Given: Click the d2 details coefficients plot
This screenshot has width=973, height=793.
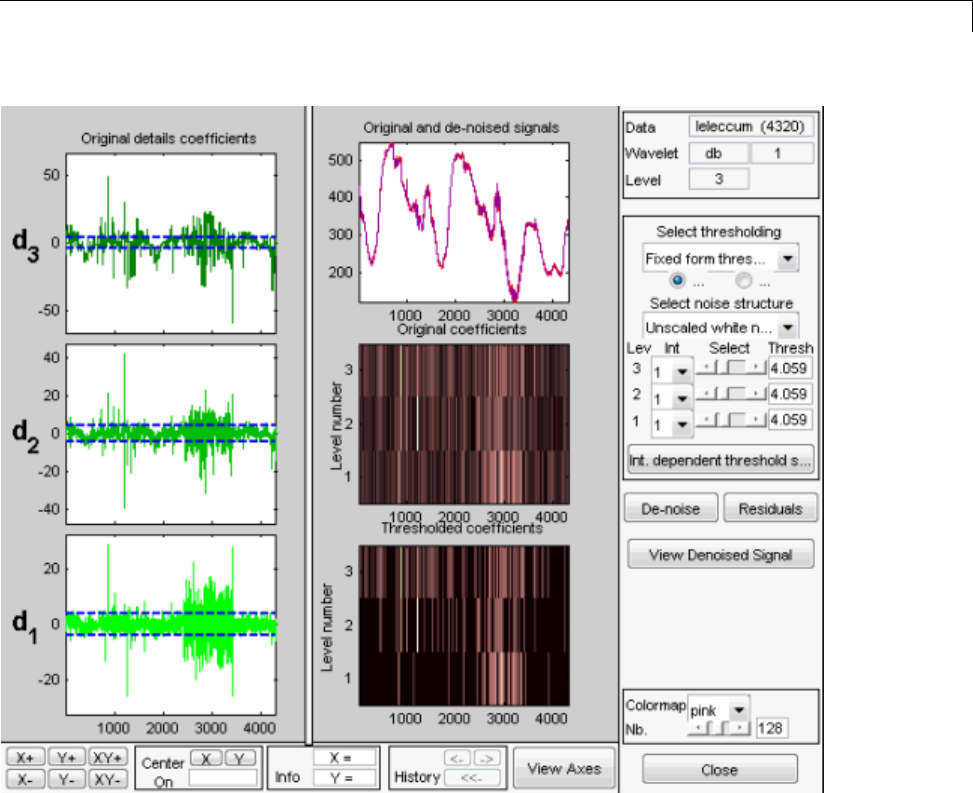Looking at the screenshot, I should (171, 434).
